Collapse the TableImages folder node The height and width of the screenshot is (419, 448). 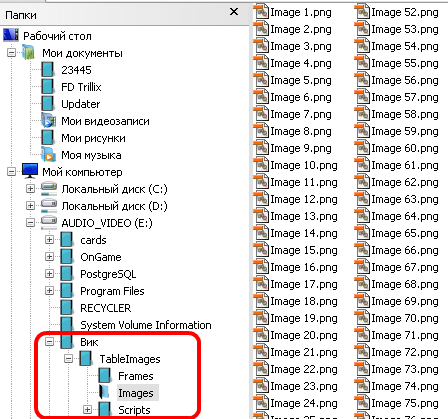(68, 359)
